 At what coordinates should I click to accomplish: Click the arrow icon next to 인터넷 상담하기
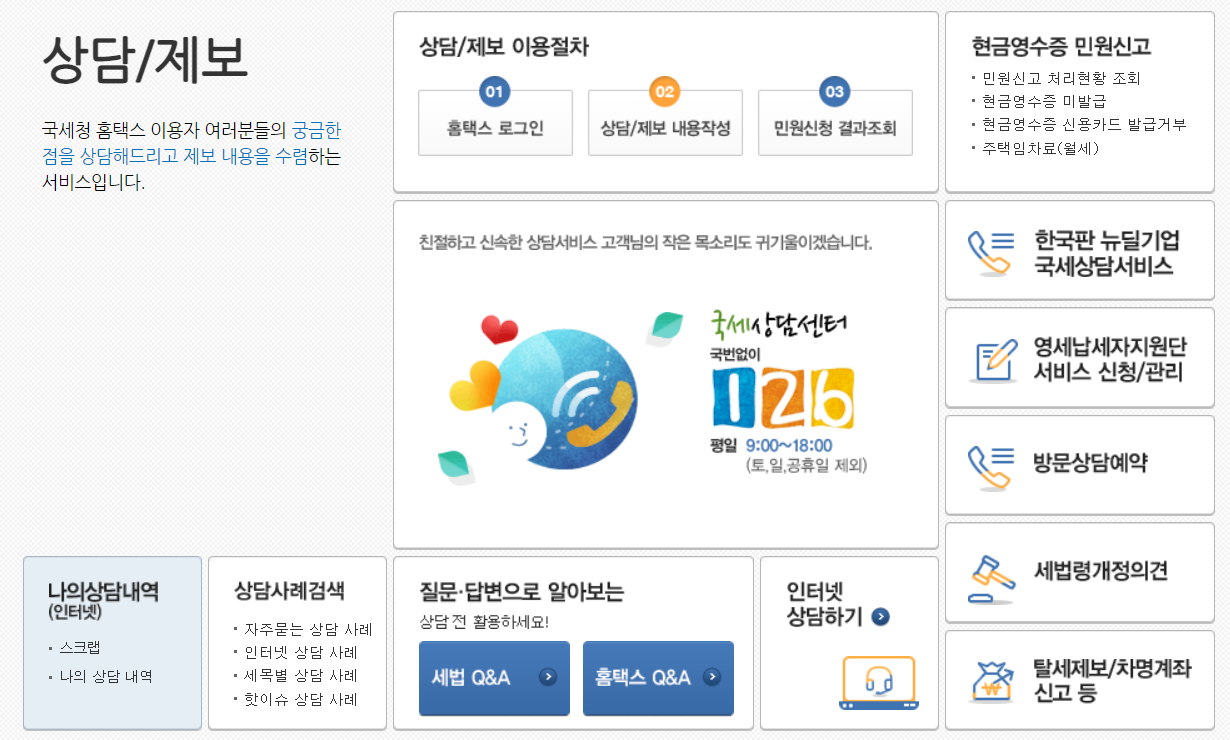(x=880, y=616)
